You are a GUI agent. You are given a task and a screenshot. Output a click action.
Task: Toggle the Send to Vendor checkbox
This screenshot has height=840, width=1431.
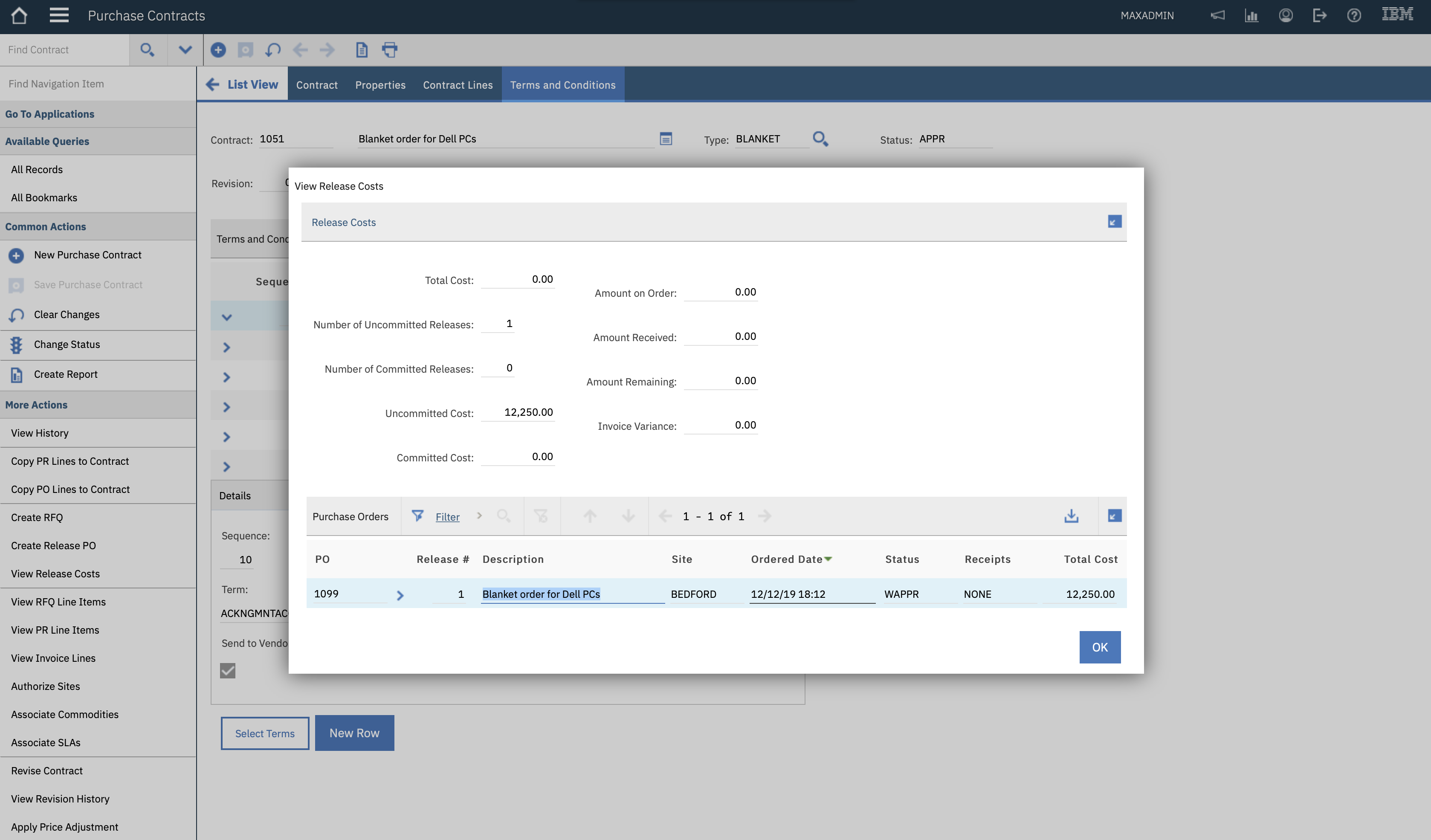coord(228,671)
